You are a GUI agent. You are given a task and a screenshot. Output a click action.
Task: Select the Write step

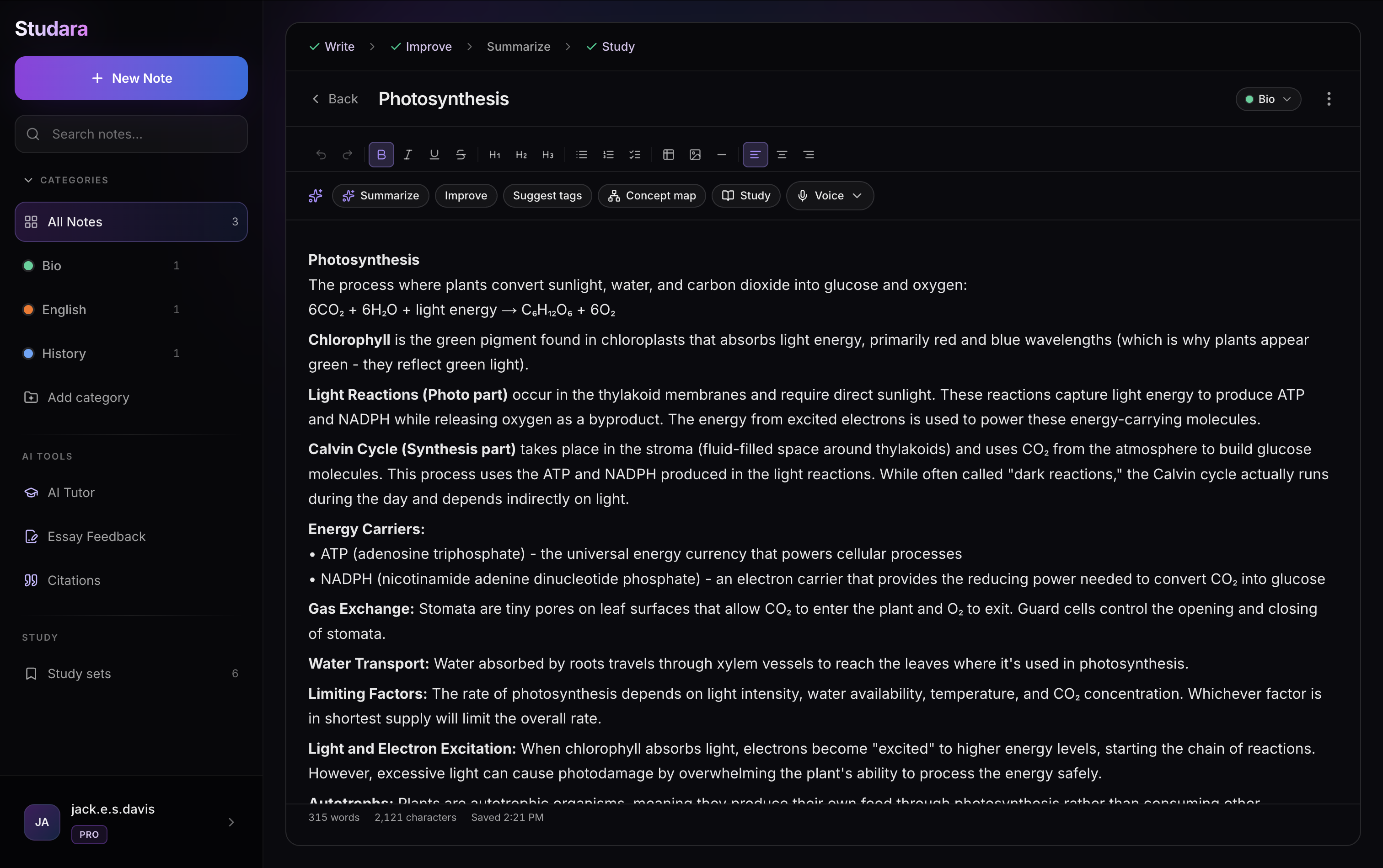pyautogui.click(x=332, y=47)
